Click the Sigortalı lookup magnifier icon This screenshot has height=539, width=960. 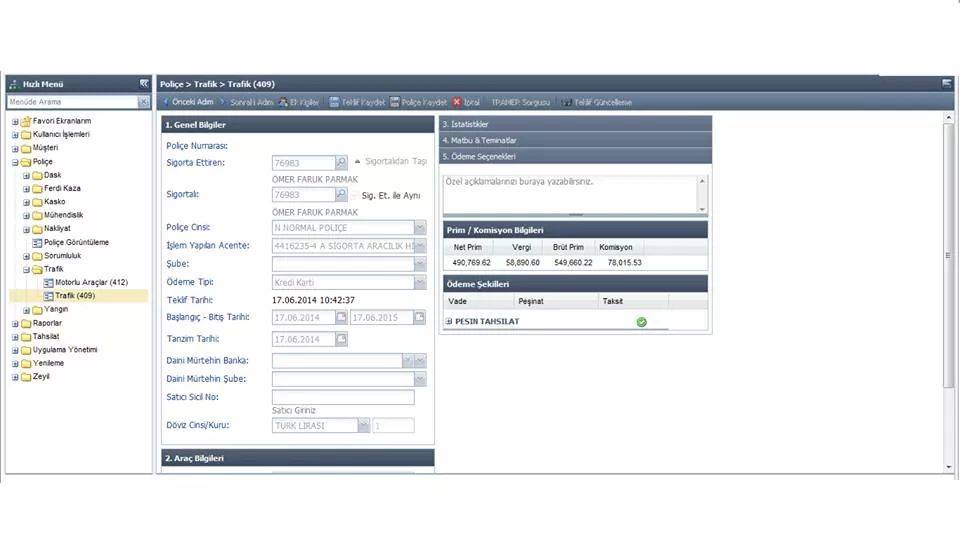[341, 194]
